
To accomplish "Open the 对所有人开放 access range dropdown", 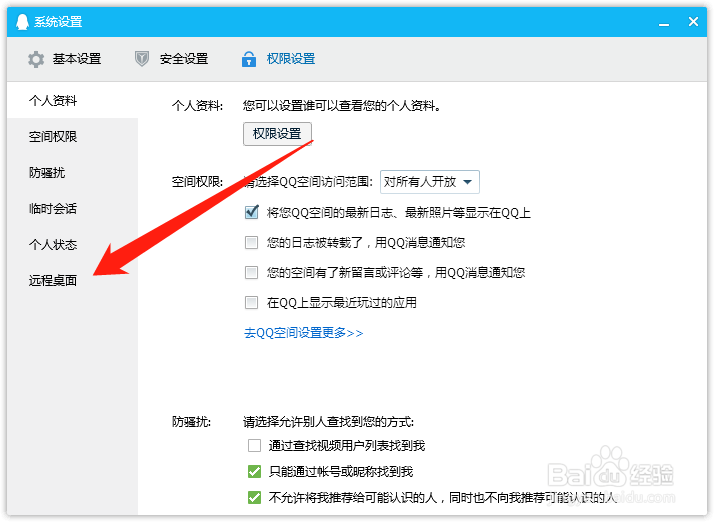I will point(429,182).
